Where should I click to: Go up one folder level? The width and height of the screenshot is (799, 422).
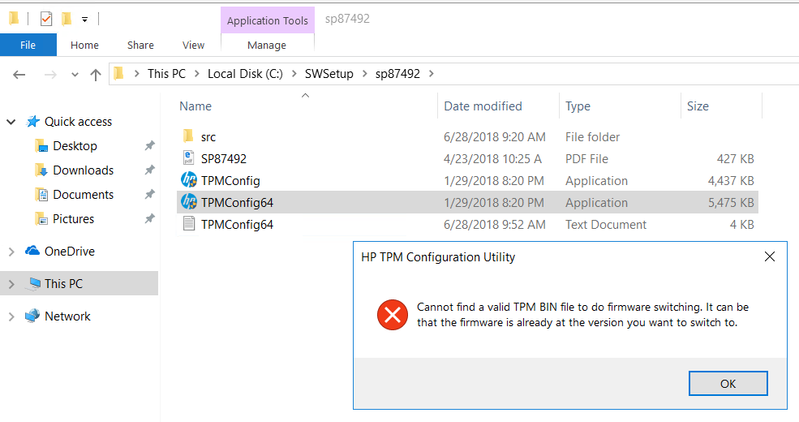pos(95,74)
